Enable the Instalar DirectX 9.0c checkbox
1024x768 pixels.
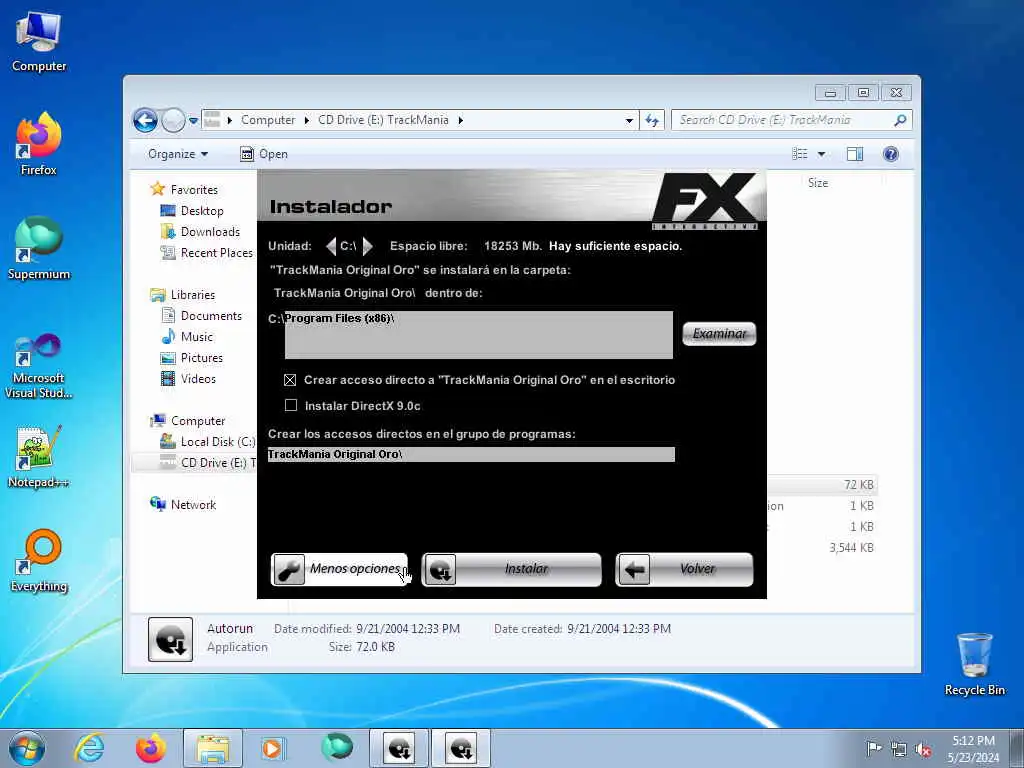pyautogui.click(x=291, y=406)
